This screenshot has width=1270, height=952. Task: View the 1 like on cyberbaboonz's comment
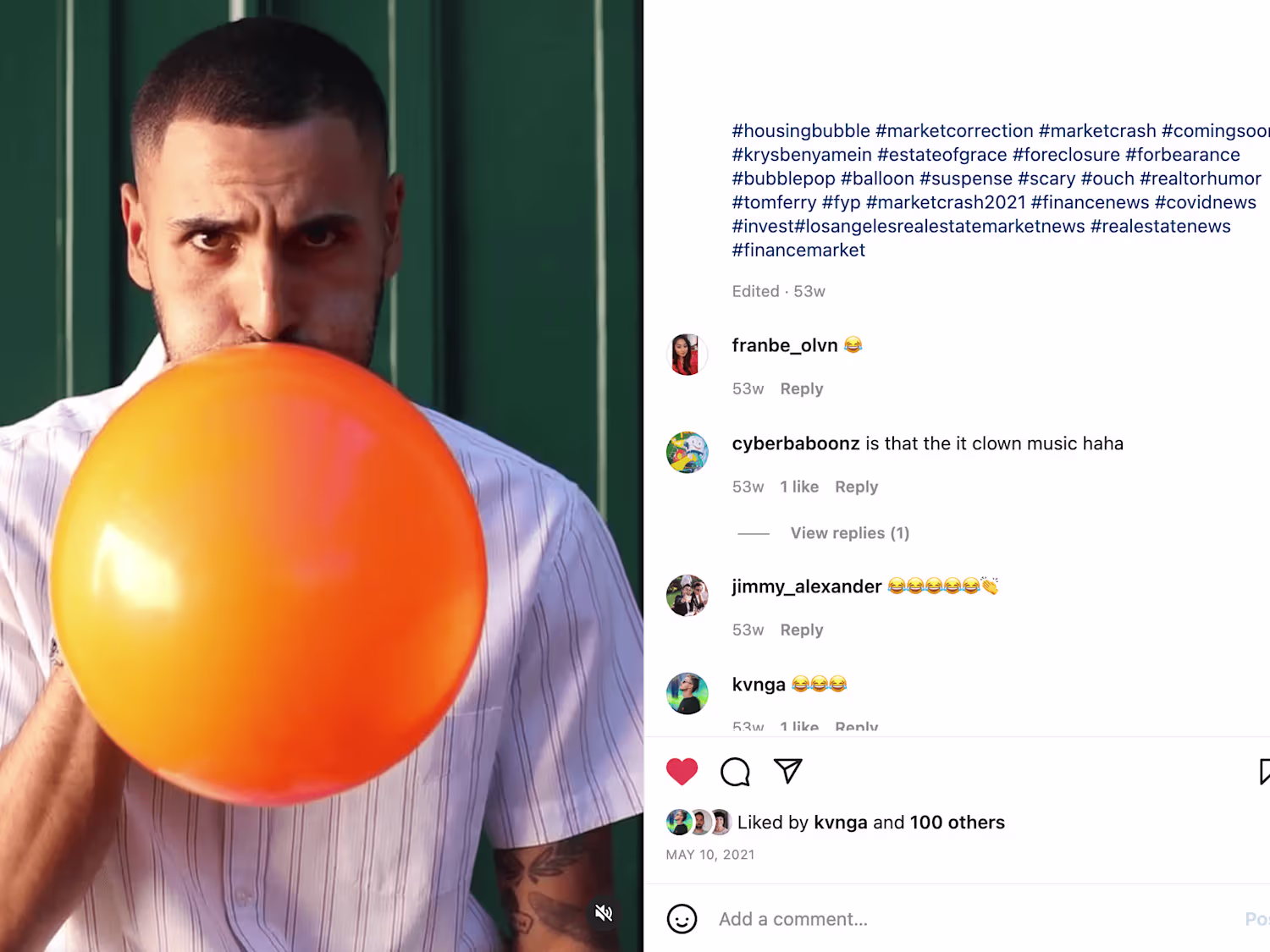coord(799,487)
